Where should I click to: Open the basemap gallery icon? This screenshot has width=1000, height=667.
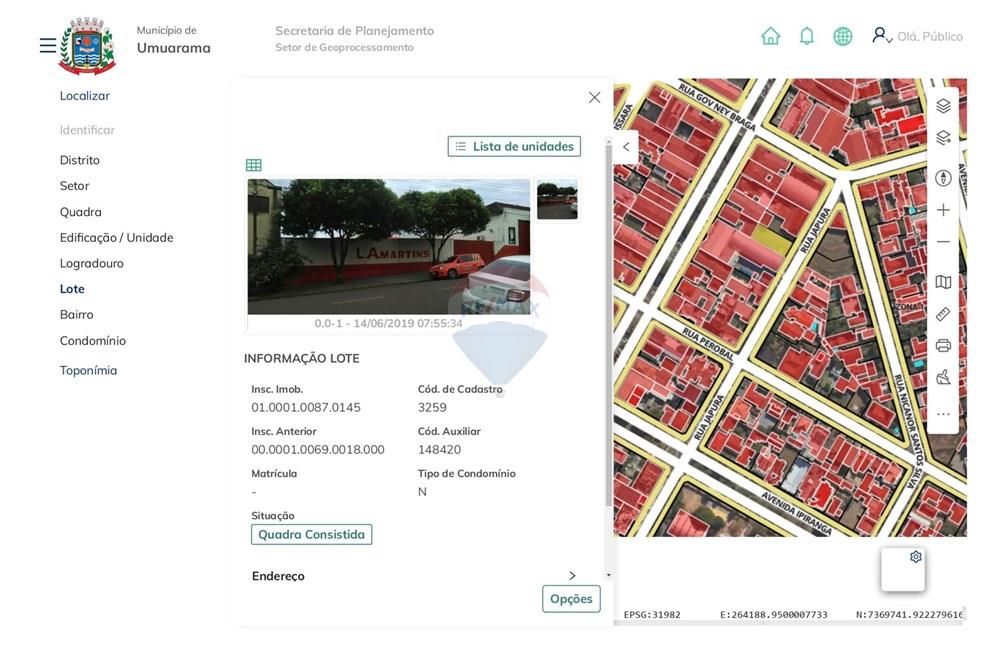pos(942,281)
